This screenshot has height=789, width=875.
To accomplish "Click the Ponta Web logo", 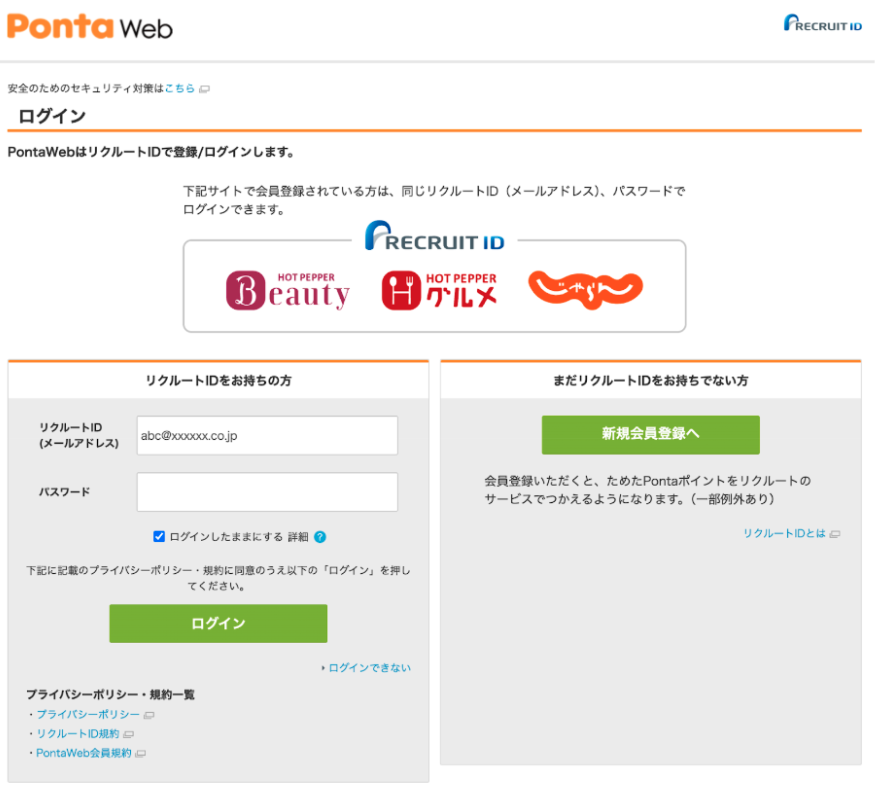I will coord(90,26).
